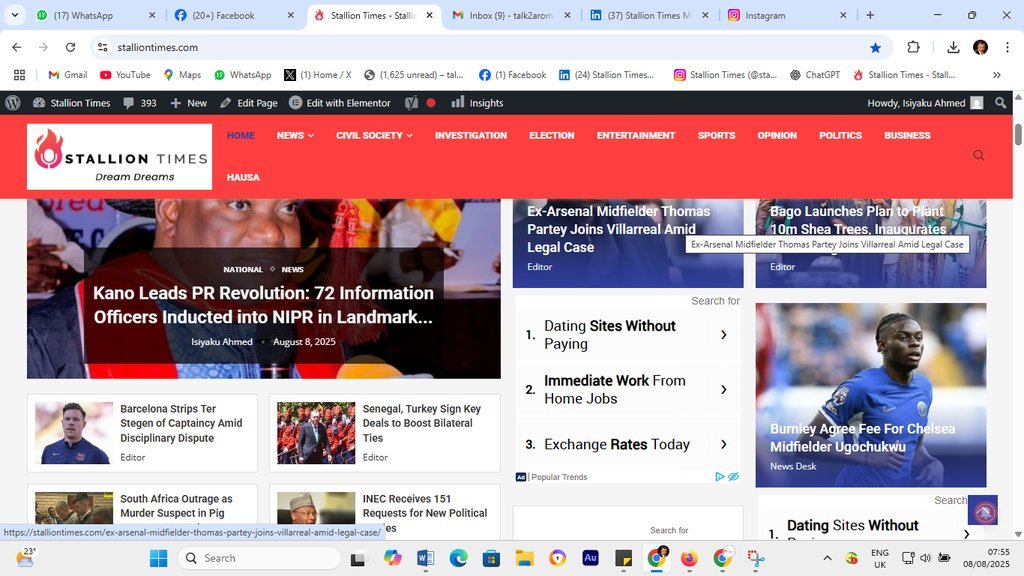The height and width of the screenshot is (576, 1024).
Task: Open the 393 comments in admin bar
Action: [x=140, y=103]
